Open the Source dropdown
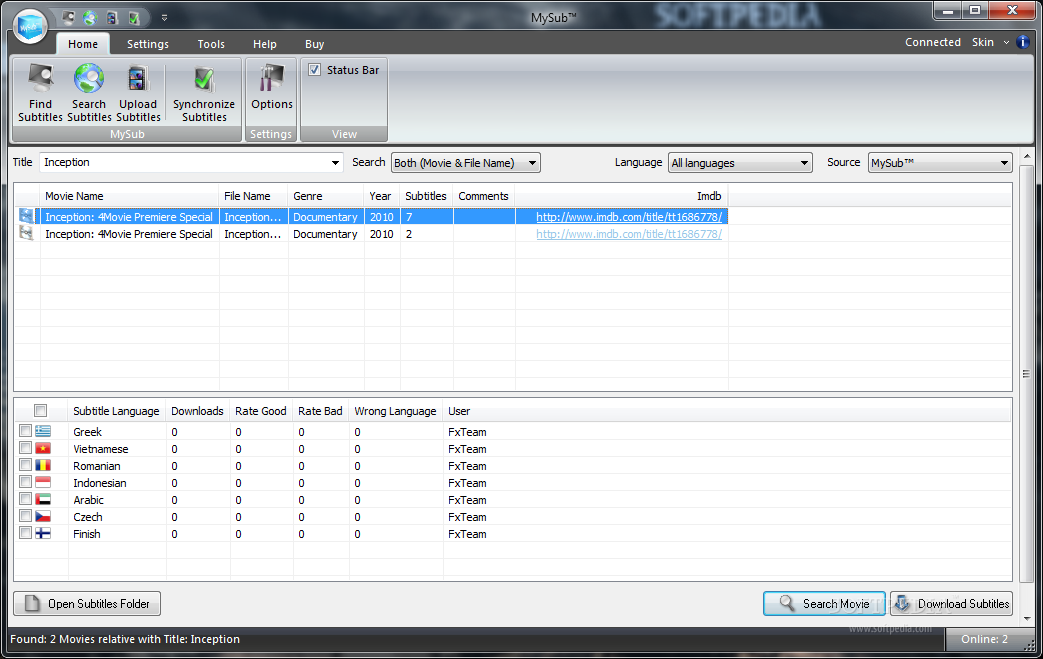Image resolution: width=1043 pixels, height=659 pixels. tap(940, 162)
